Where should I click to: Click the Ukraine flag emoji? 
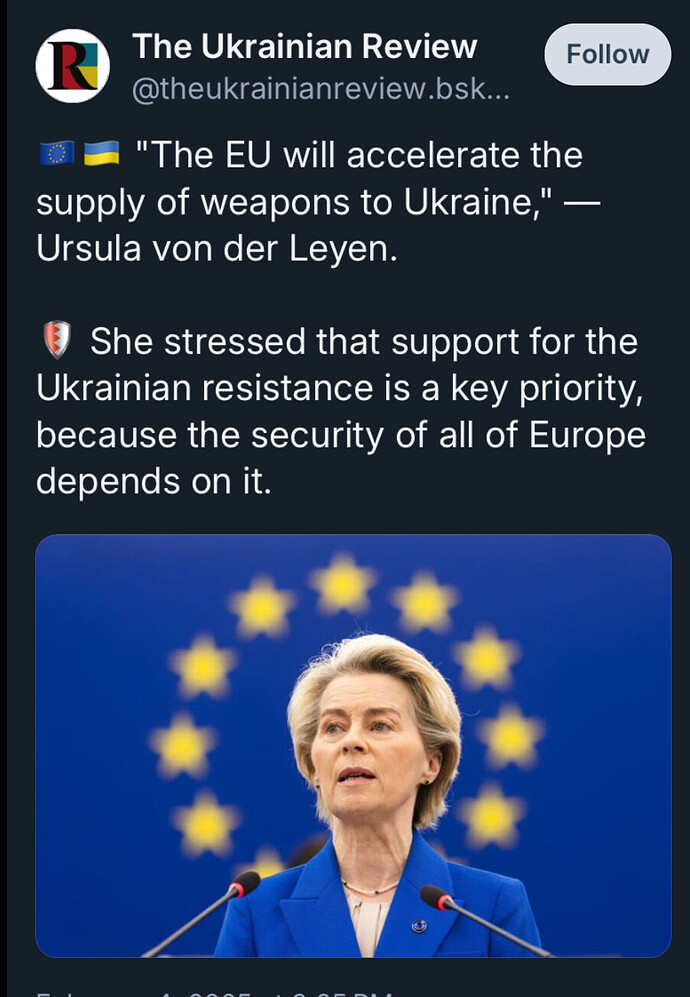click(x=101, y=154)
